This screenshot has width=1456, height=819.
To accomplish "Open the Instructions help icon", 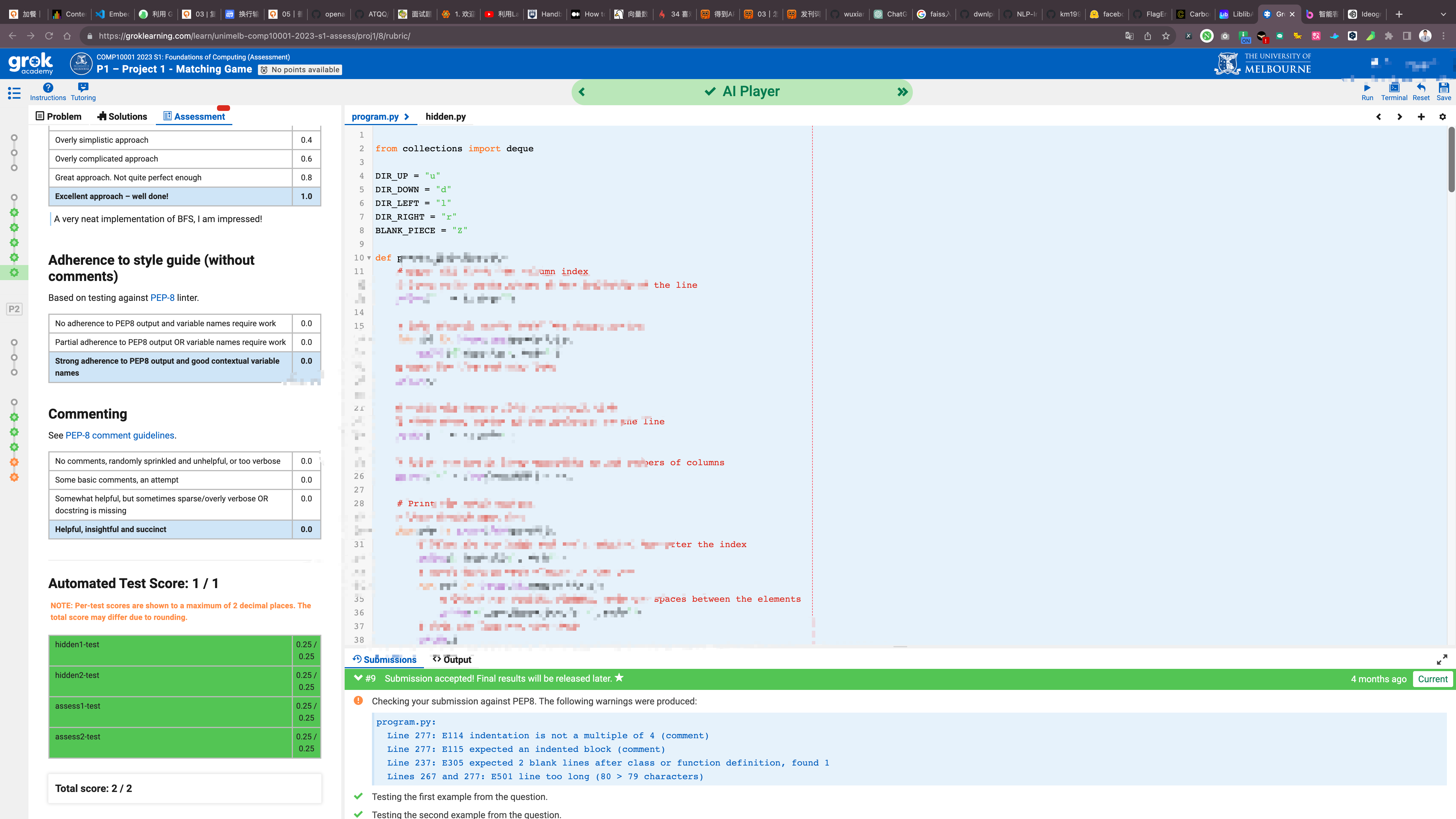I will tap(48, 92).
